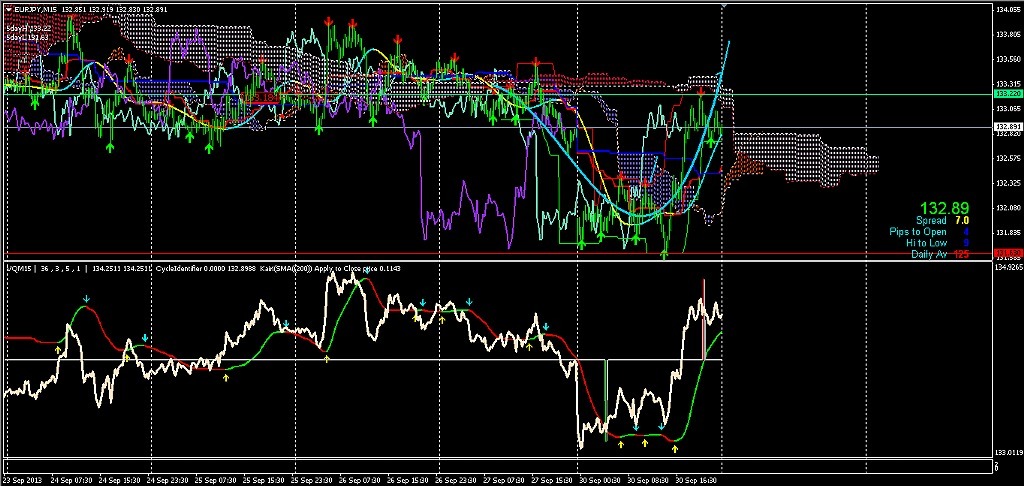Click the 24 Sep 23:30 time label
The image size is (1024, 486).
click(170, 479)
